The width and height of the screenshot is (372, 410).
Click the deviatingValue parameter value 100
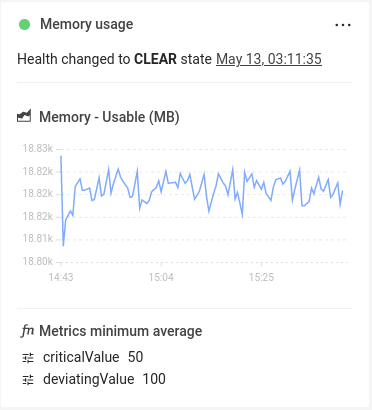click(x=154, y=379)
